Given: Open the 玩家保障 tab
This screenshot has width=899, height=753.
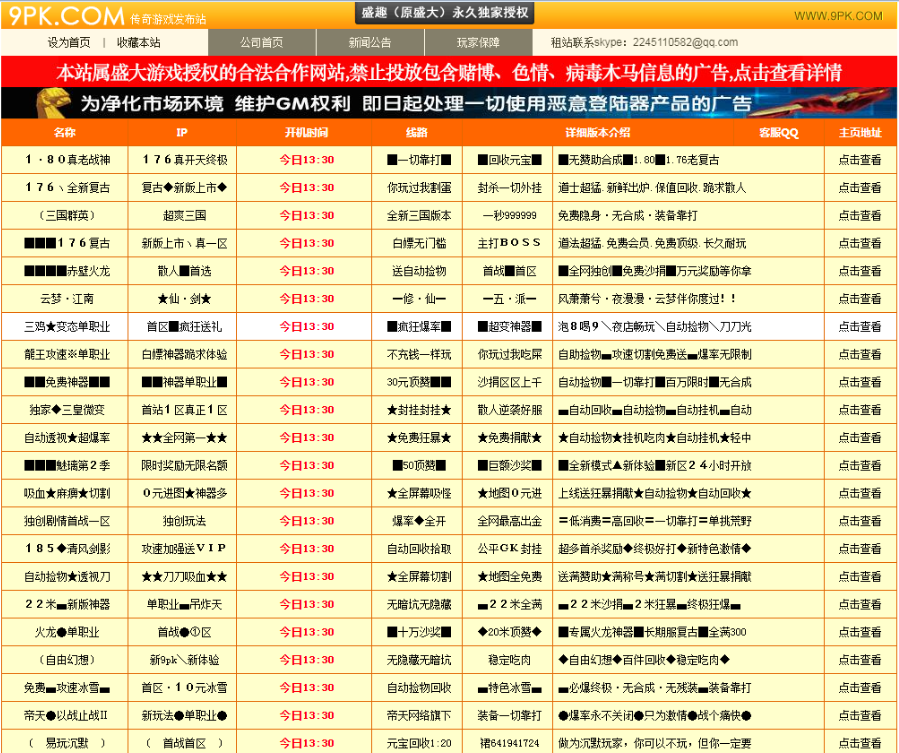Looking at the screenshot, I should click(478, 42).
